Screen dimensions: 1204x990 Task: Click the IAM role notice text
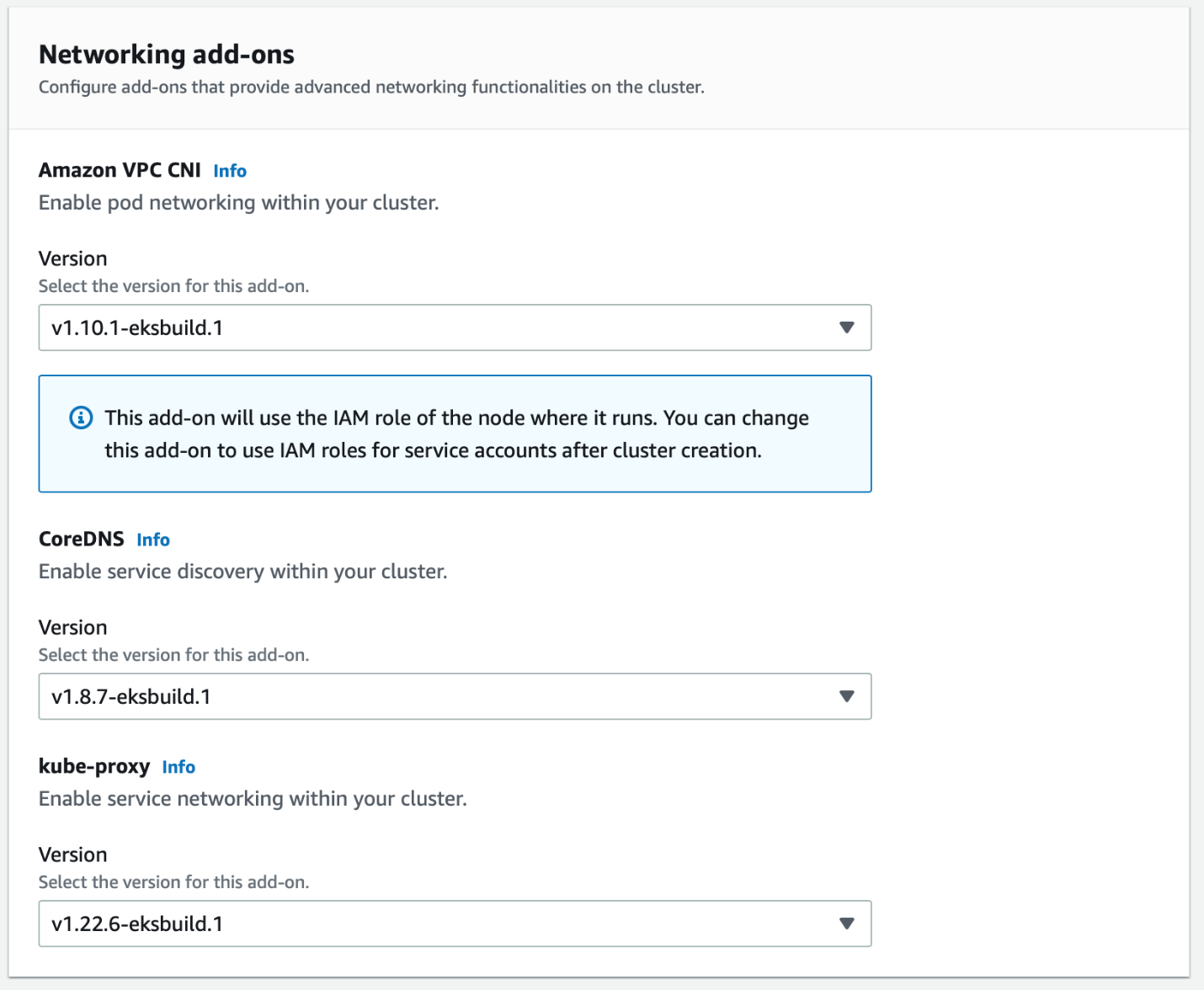tap(456, 434)
